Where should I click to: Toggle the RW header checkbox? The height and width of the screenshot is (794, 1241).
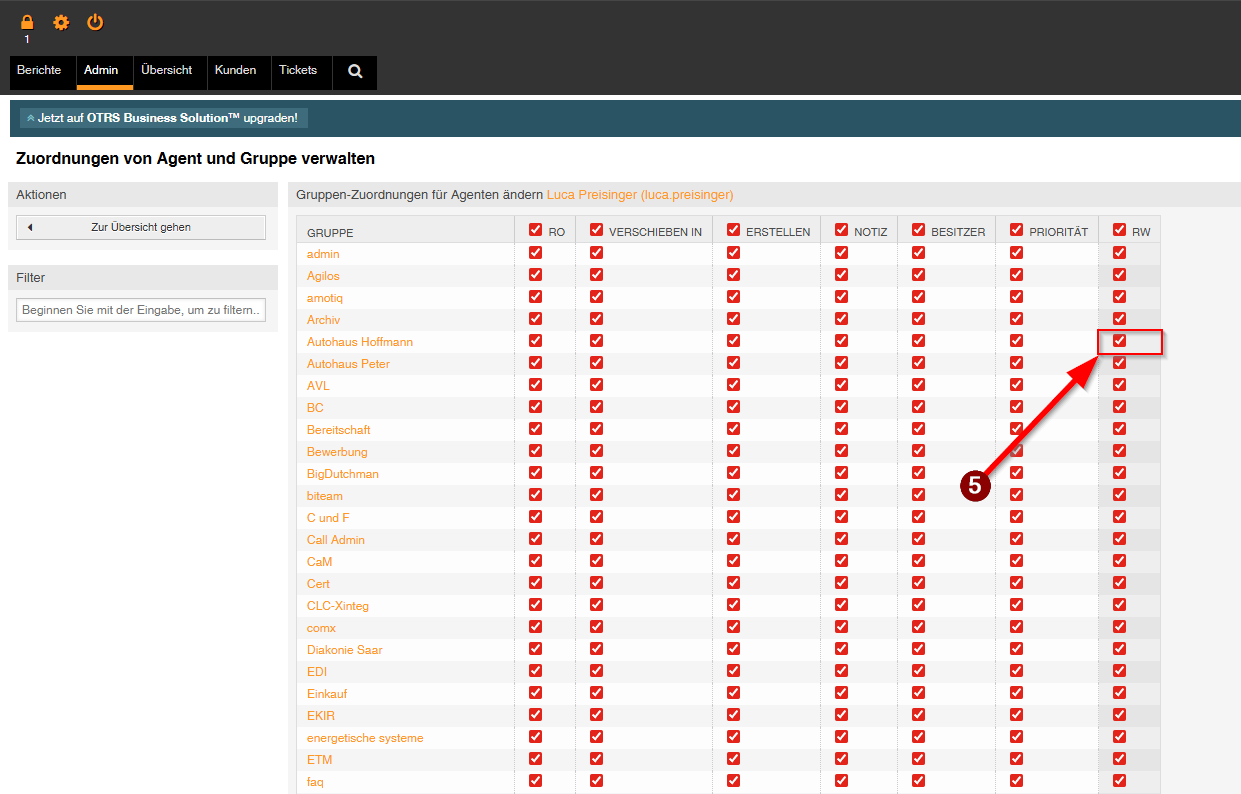tap(1119, 230)
